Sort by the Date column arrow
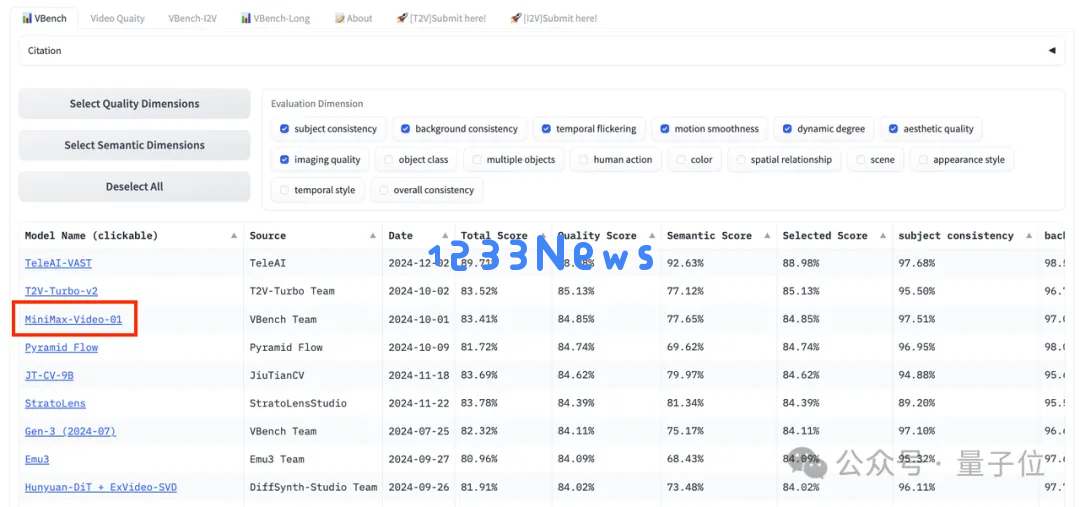 445,236
